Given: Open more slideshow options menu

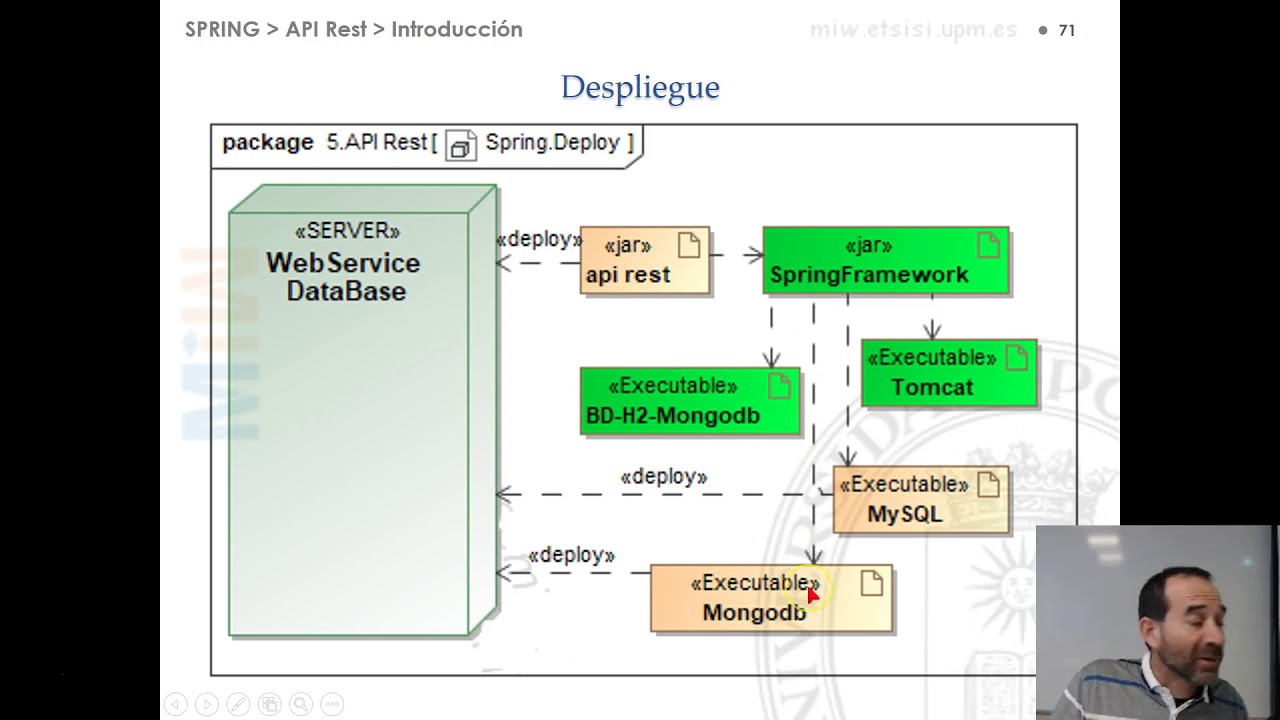Looking at the screenshot, I should click(x=333, y=704).
